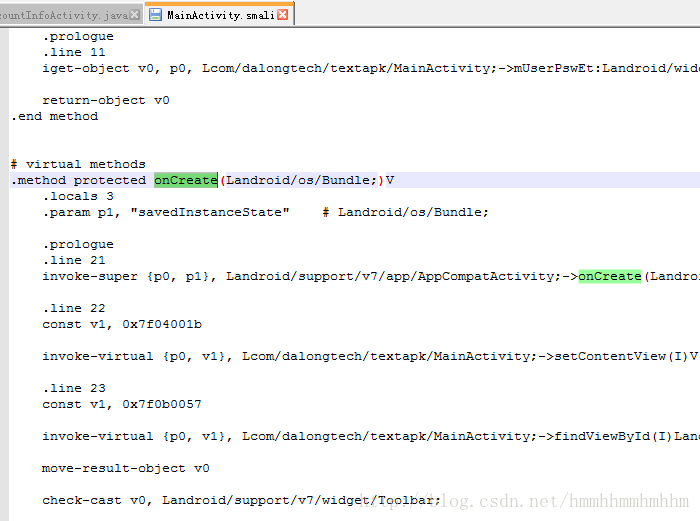Close the MainActivity.smali tab
The image size is (700, 521).
click(x=283, y=15)
